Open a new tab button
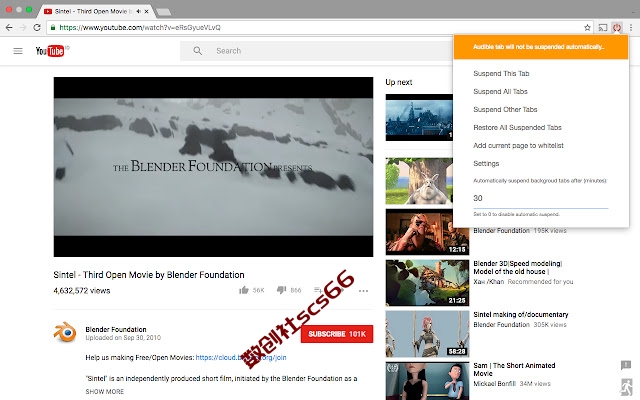This screenshot has height=400, width=640. click(164, 12)
